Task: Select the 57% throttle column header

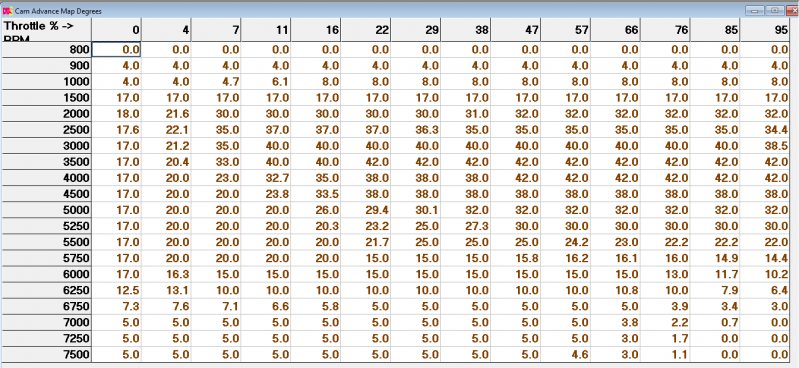Action: [566, 30]
